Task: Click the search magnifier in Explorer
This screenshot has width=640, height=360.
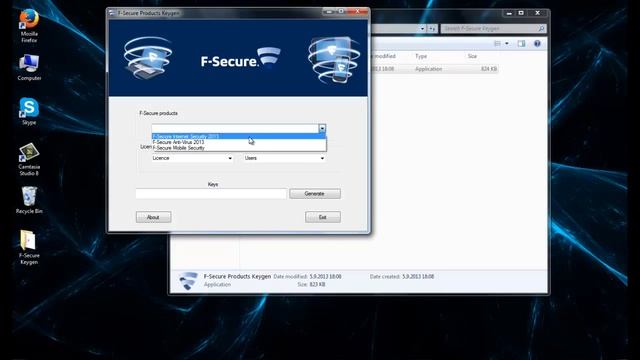Action: pos(541,29)
